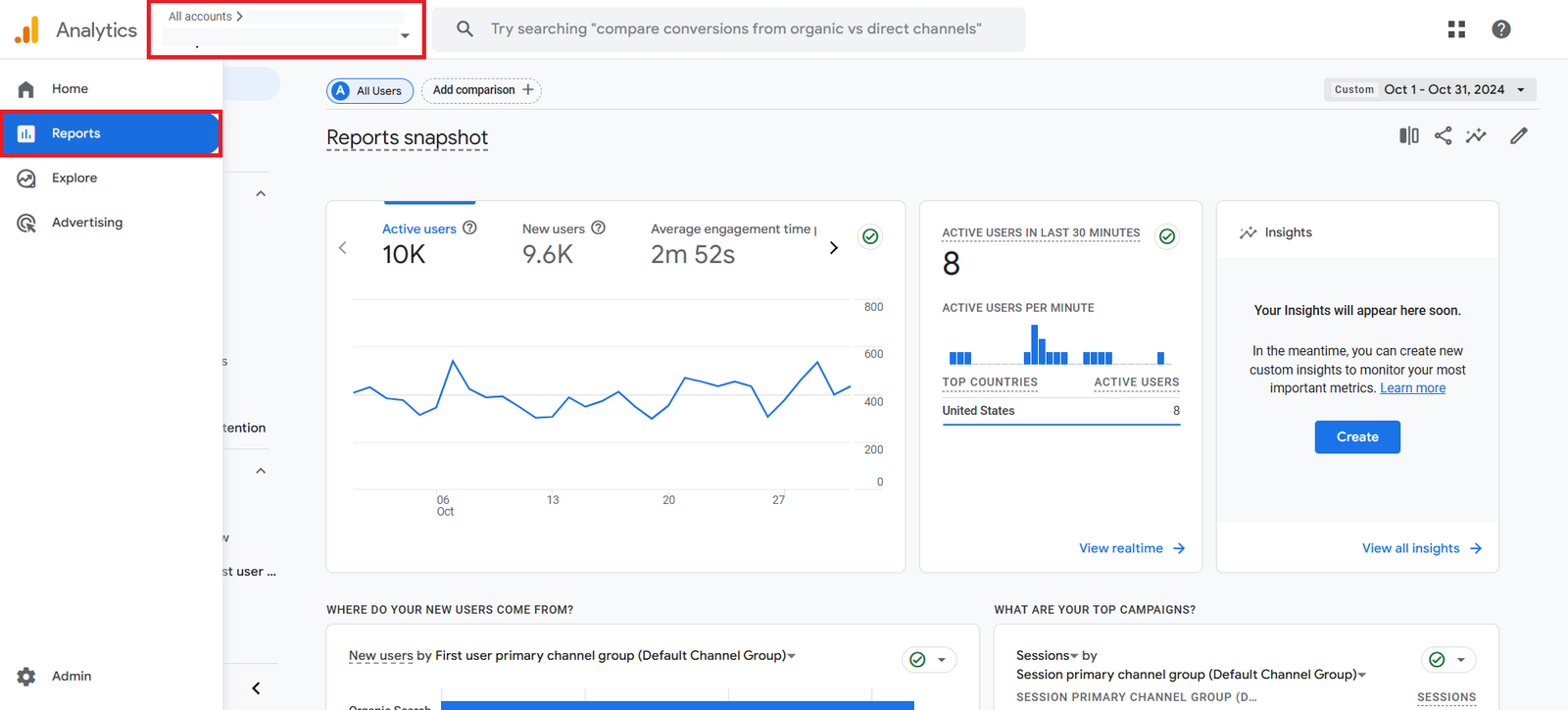Select the New users metric tab
1568x710 pixels.
(x=563, y=243)
